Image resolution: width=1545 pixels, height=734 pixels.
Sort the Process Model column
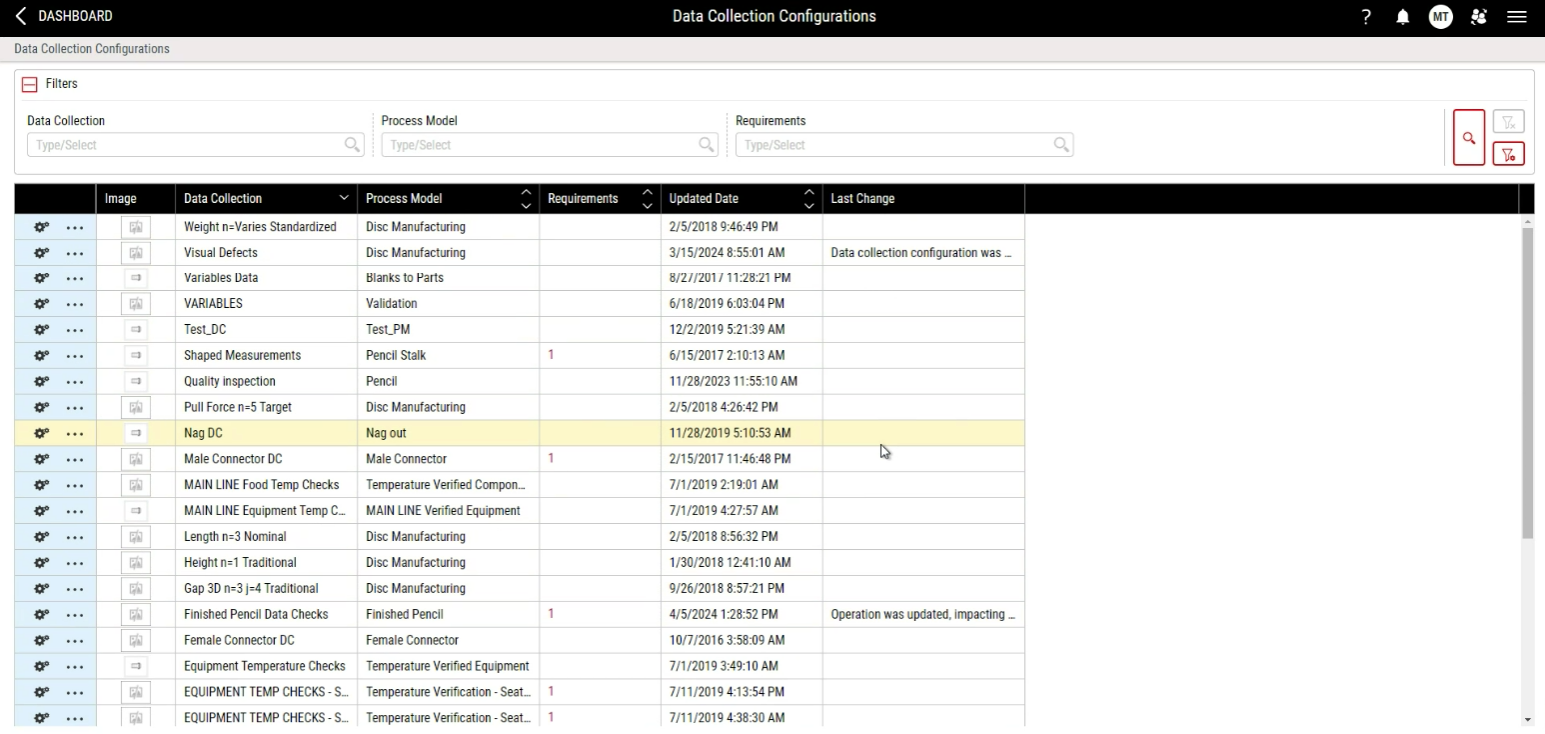click(526, 199)
